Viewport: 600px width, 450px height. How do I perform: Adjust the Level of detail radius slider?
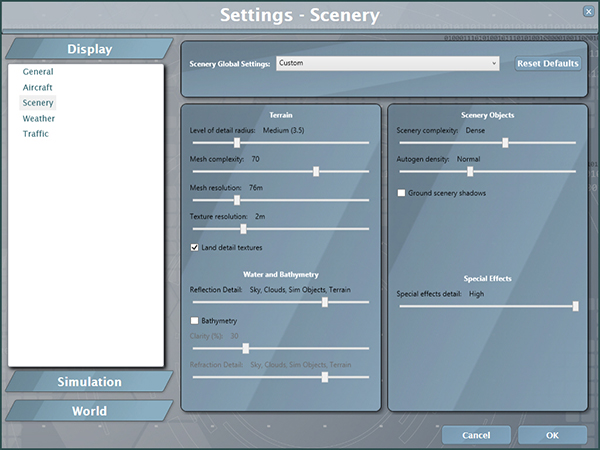pos(237,143)
